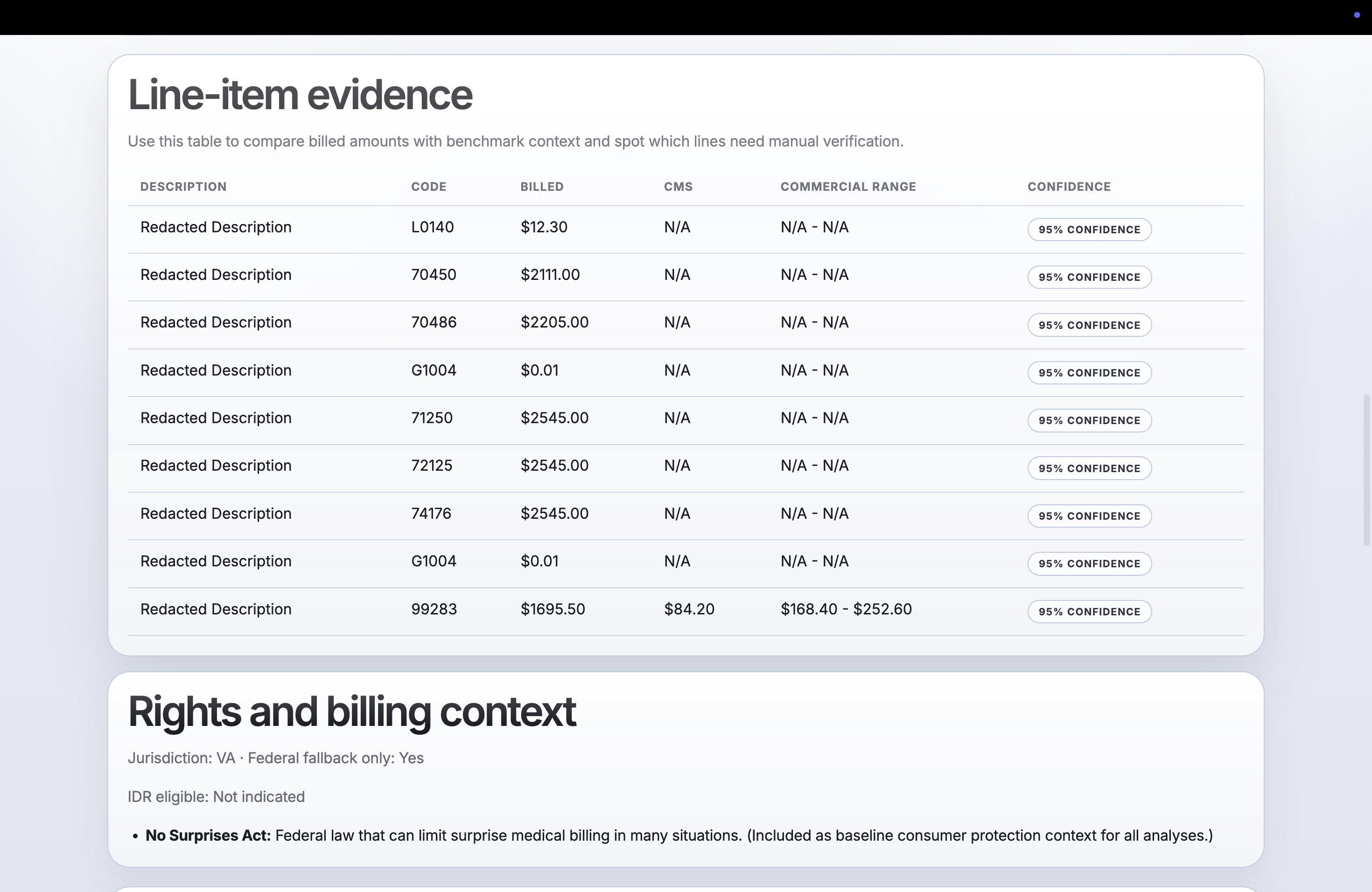Click the $84.20 CMS value
Viewport: 1372px width, 892px height.
pyautogui.click(x=689, y=609)
